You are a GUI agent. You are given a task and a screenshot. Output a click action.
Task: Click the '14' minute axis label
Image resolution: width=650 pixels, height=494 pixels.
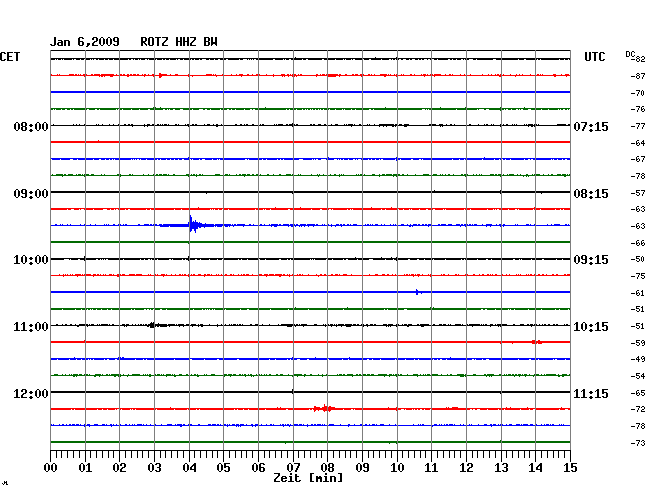coord(535,468)
